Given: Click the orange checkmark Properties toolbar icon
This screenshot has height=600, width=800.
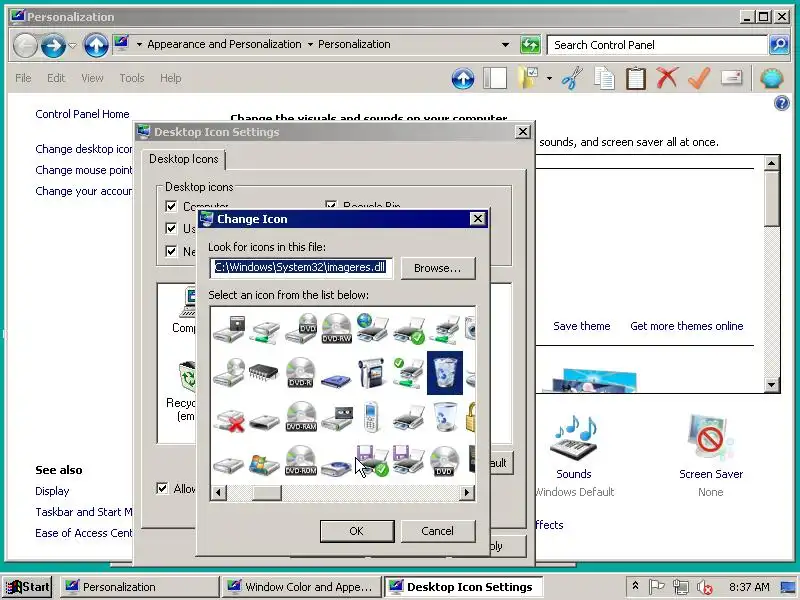Looking at the screenshot, I should [699, 78].
